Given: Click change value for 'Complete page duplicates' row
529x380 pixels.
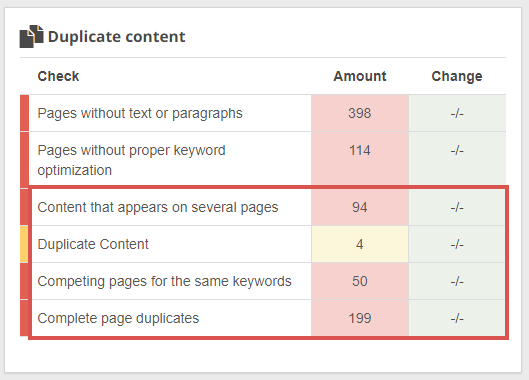Looking at the screenshot, I should [457, 318].
